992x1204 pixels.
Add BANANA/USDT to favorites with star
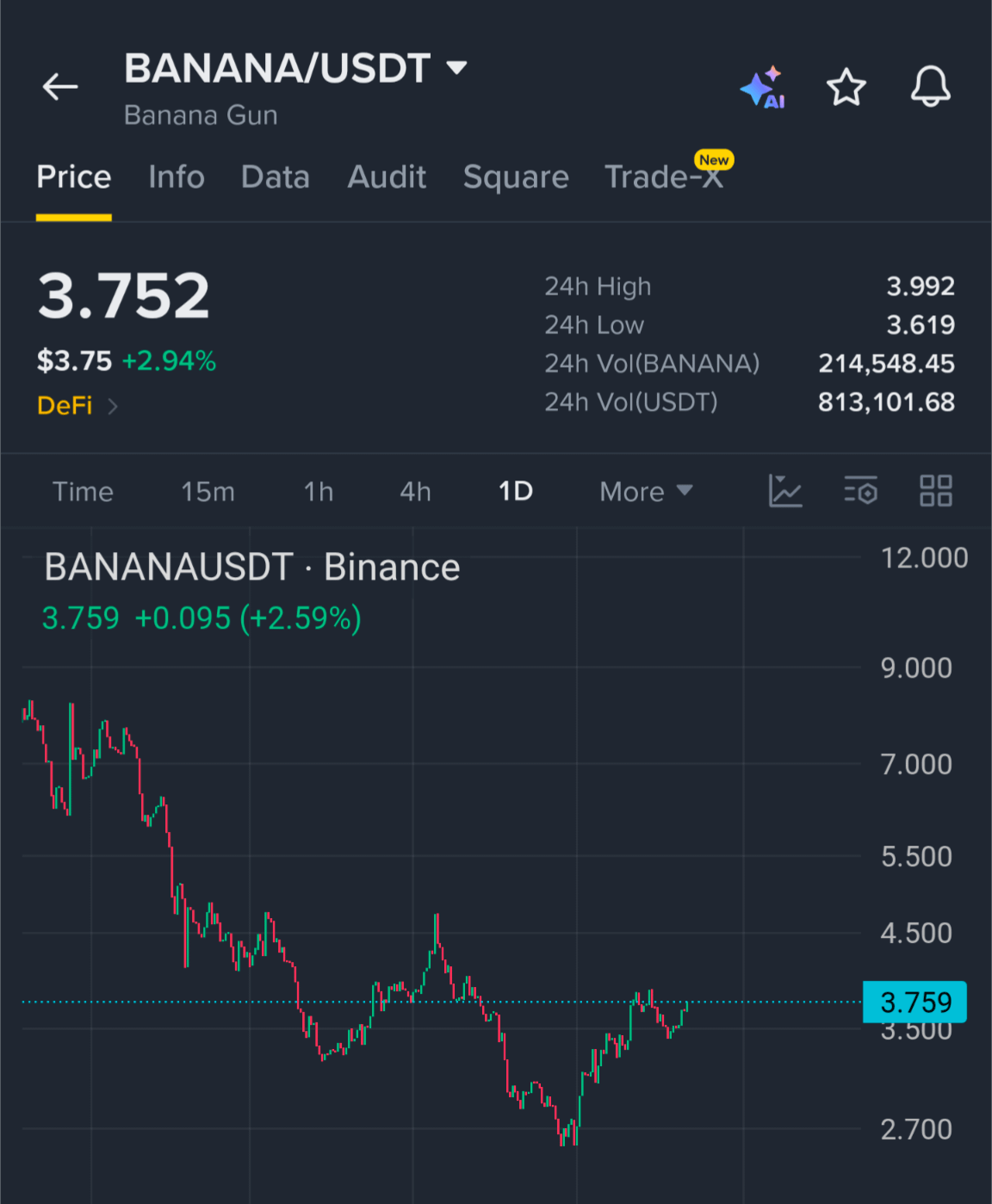pos(846,87)
